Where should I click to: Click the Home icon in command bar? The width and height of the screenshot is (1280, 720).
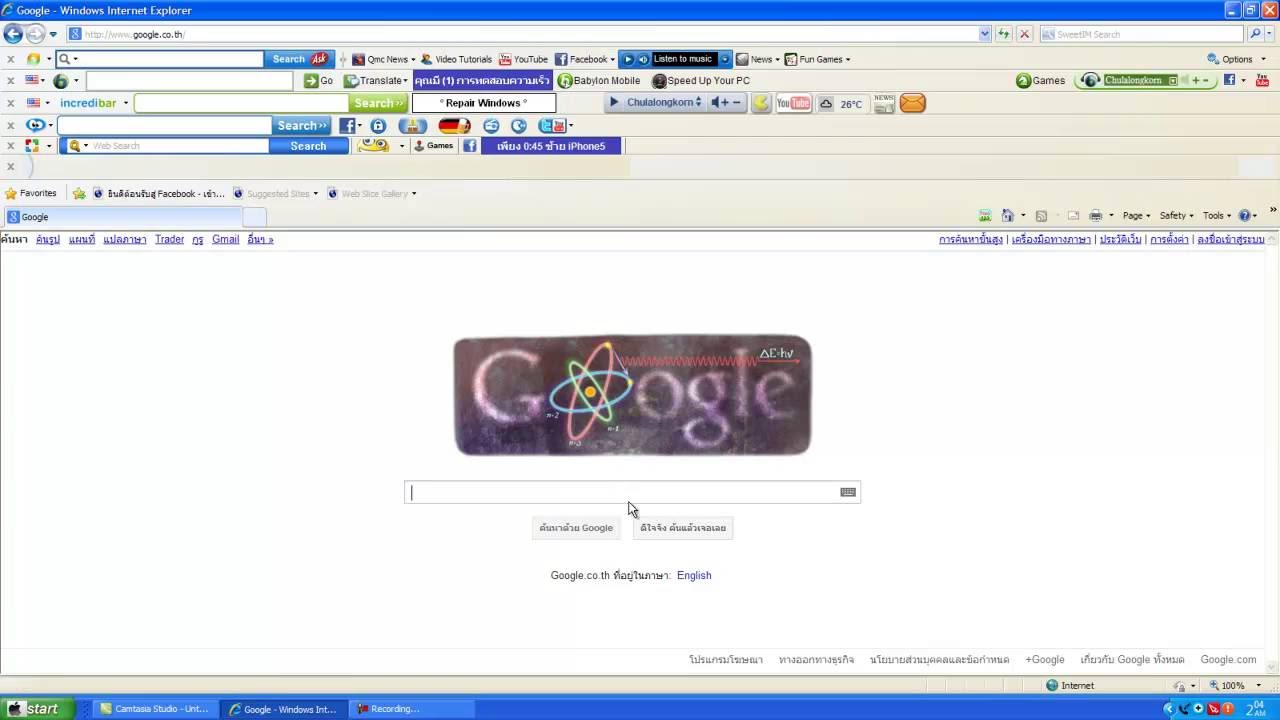coord(1007,215)
